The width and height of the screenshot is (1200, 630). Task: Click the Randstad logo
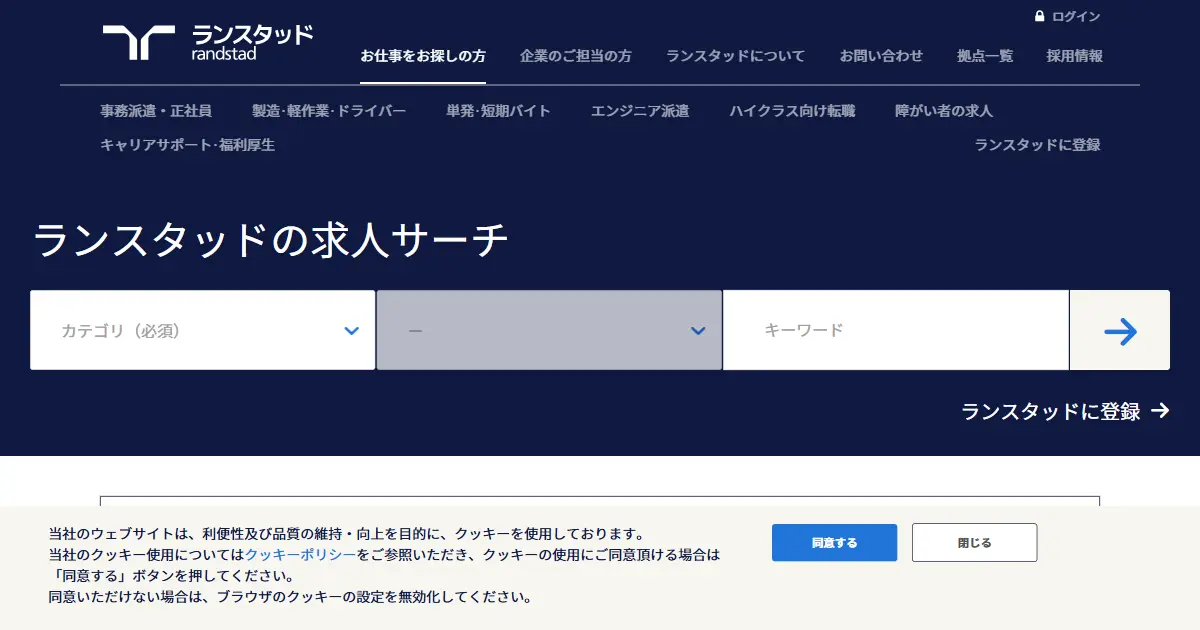[x=207, y=43]
